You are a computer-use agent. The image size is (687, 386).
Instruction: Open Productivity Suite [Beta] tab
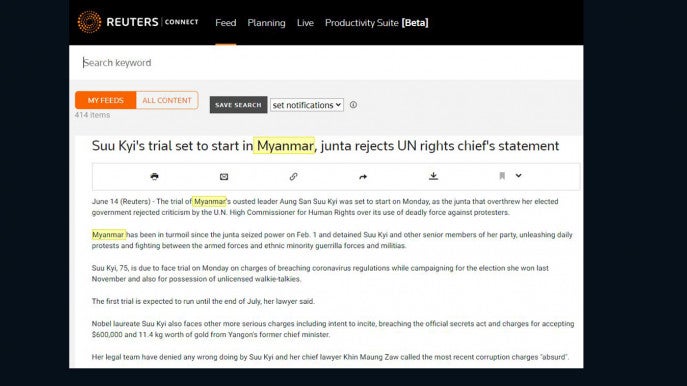point(377,23)
